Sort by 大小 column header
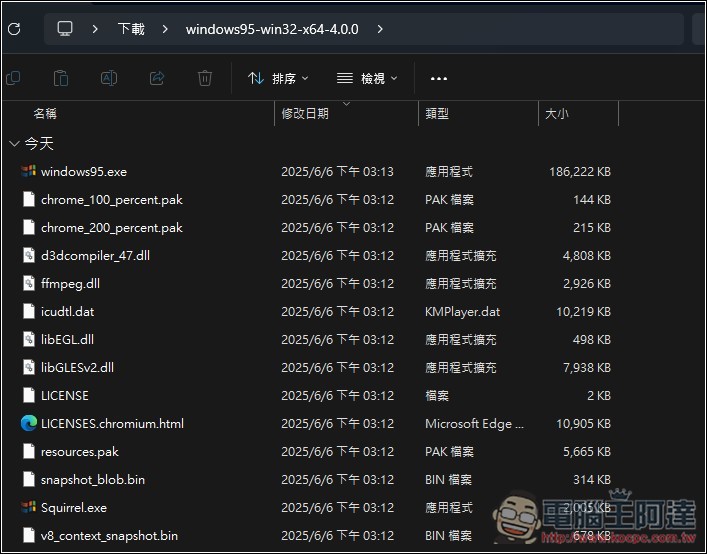The height and width of the screenshot is (554, 707). click(557, 114)
